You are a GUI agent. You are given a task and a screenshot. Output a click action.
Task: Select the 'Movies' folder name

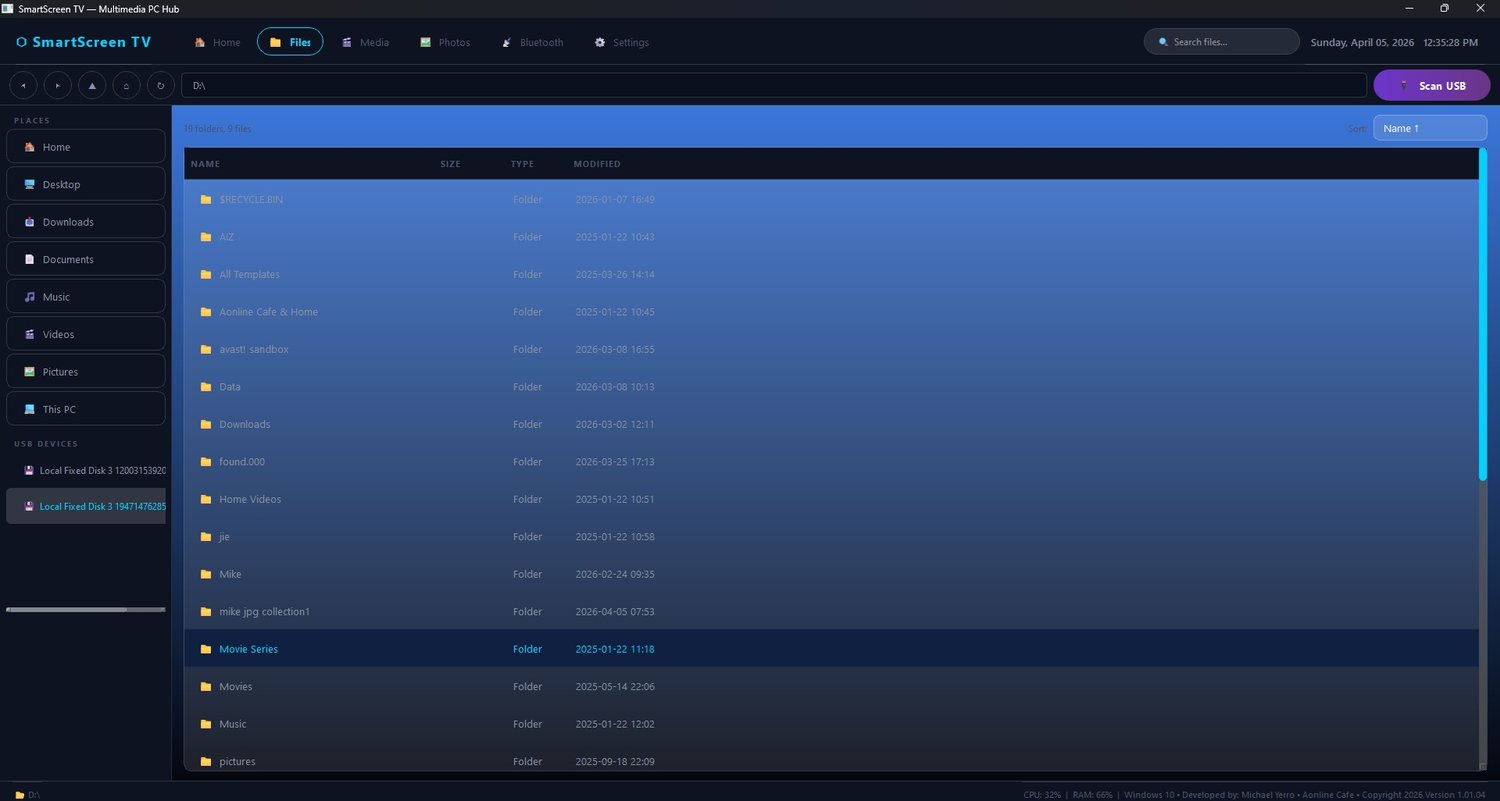click(236, 687)
